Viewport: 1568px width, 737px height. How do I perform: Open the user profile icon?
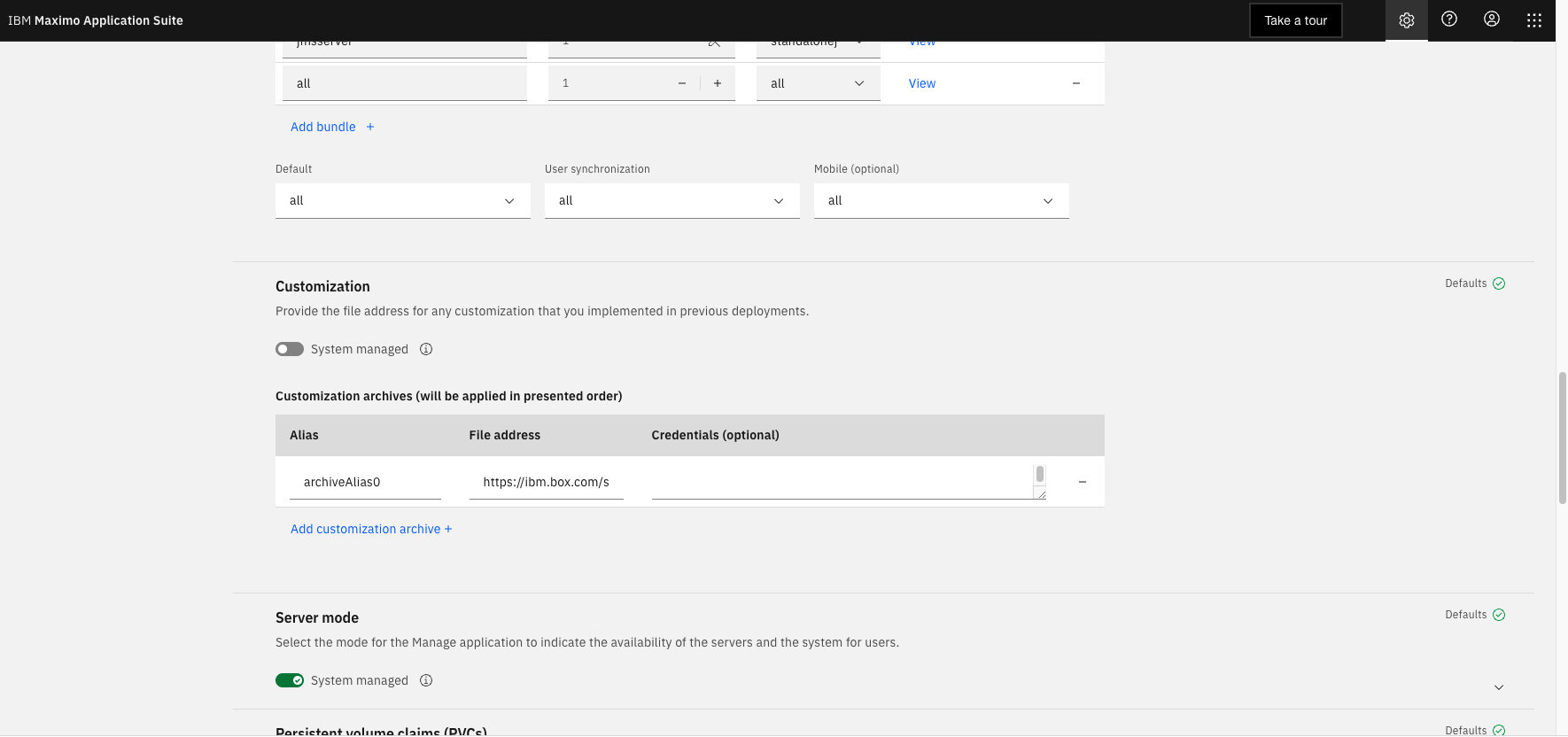tap(1492, 19)
